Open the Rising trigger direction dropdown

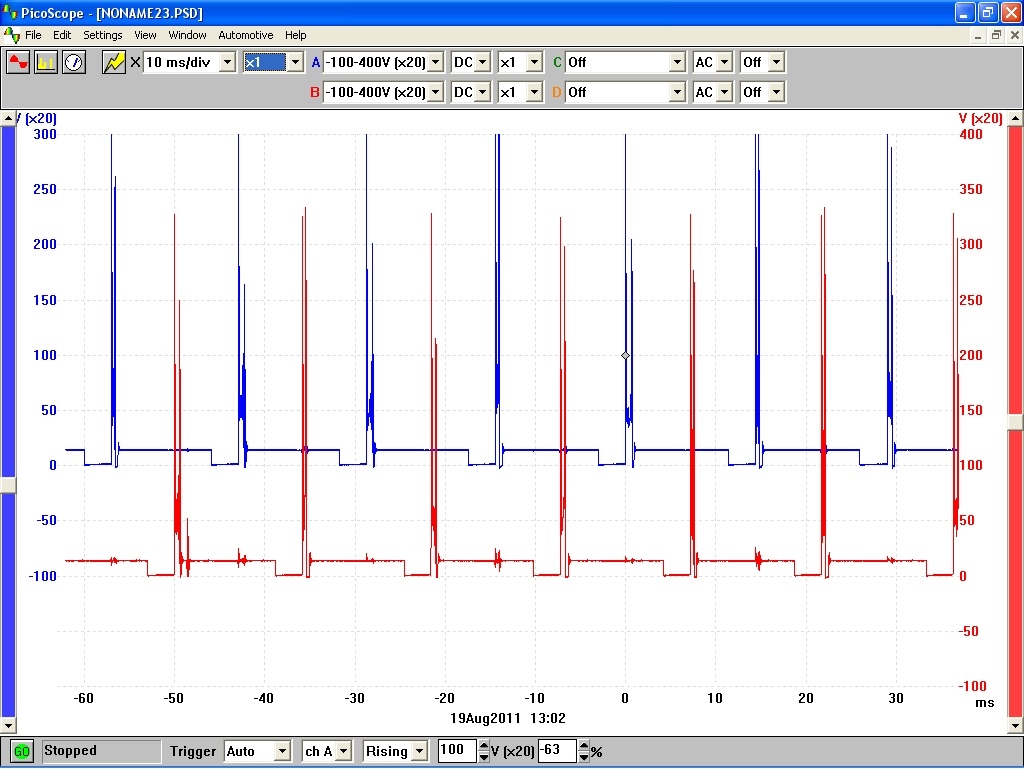coord(419,751)
